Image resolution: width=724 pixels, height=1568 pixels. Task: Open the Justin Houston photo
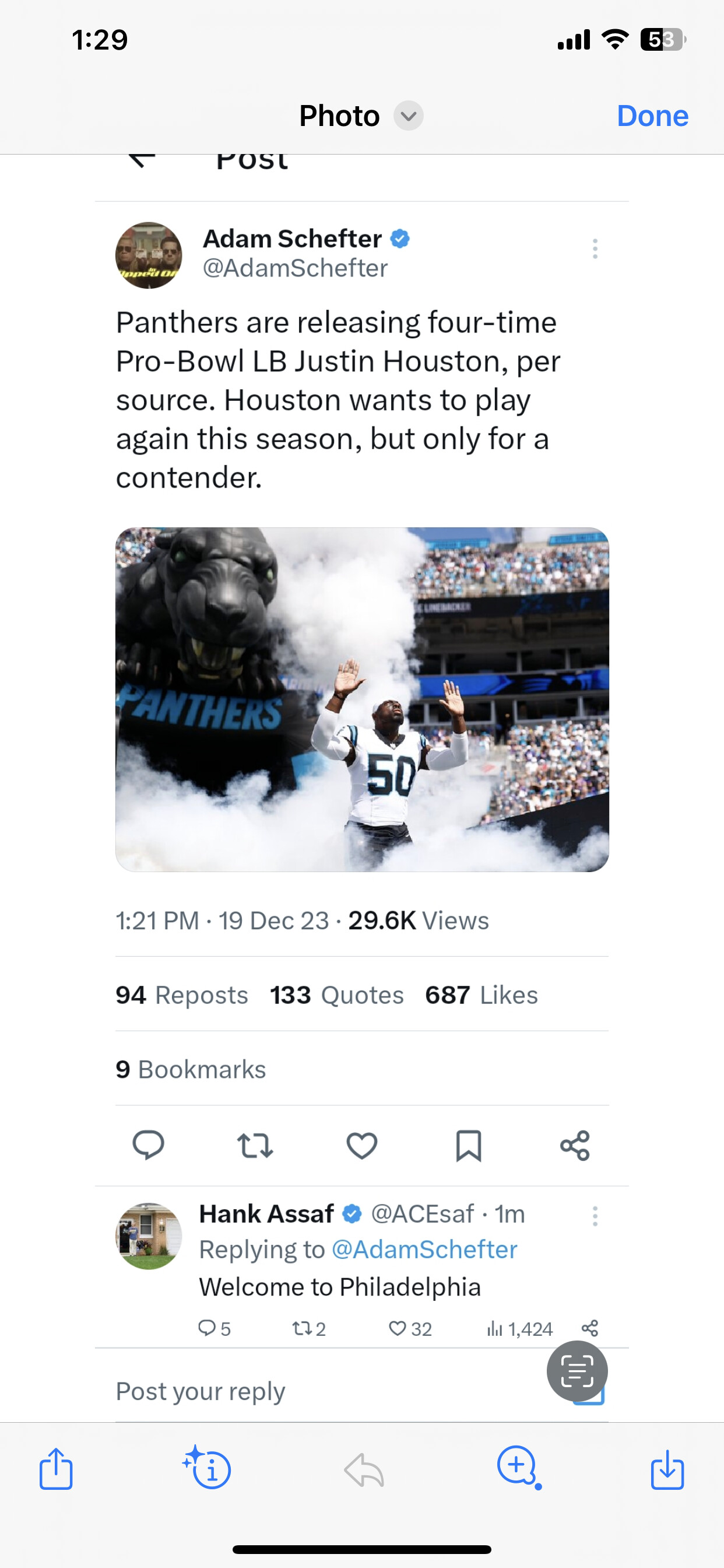(362, 699)
